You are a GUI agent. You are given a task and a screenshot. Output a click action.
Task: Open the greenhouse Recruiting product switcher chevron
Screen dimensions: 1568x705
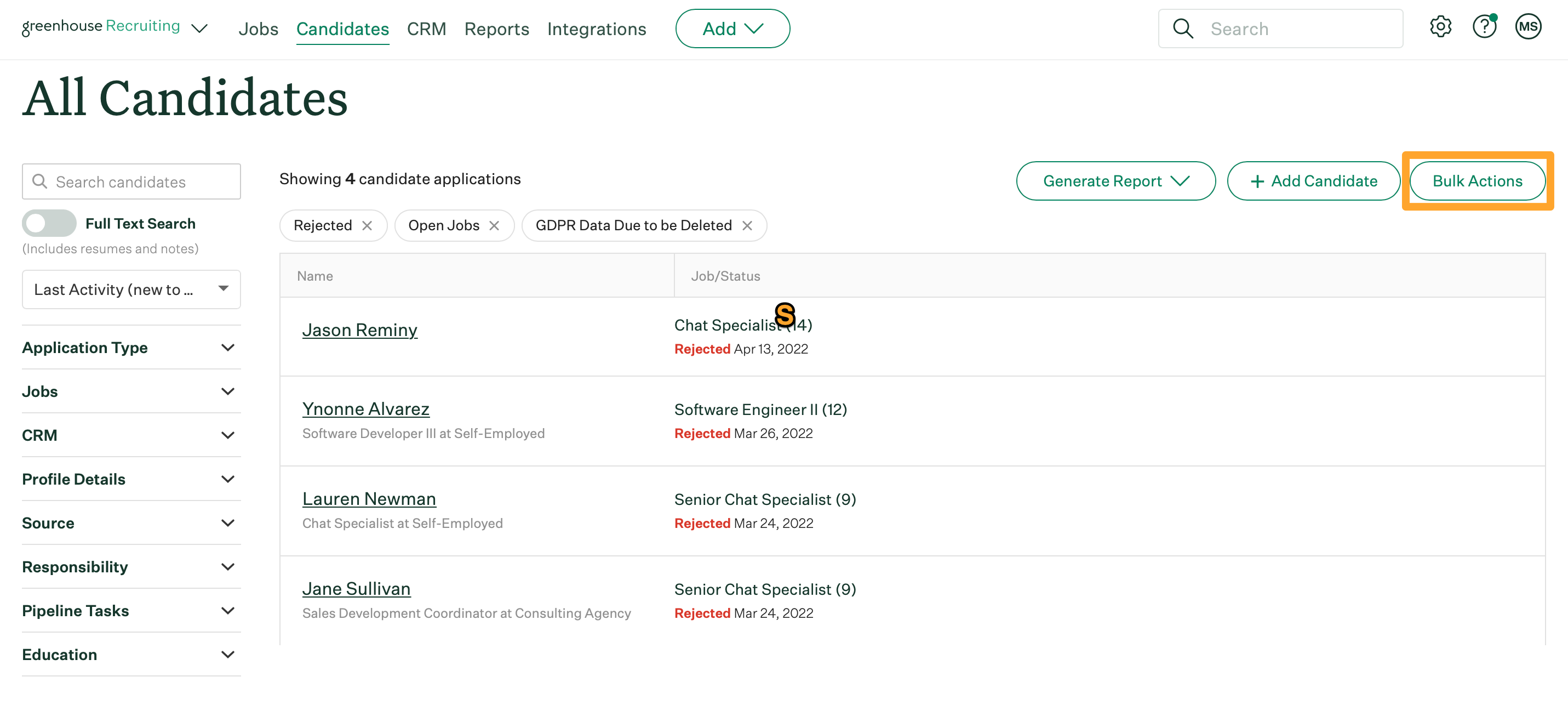pyautogui.click(x=199, y=29)
